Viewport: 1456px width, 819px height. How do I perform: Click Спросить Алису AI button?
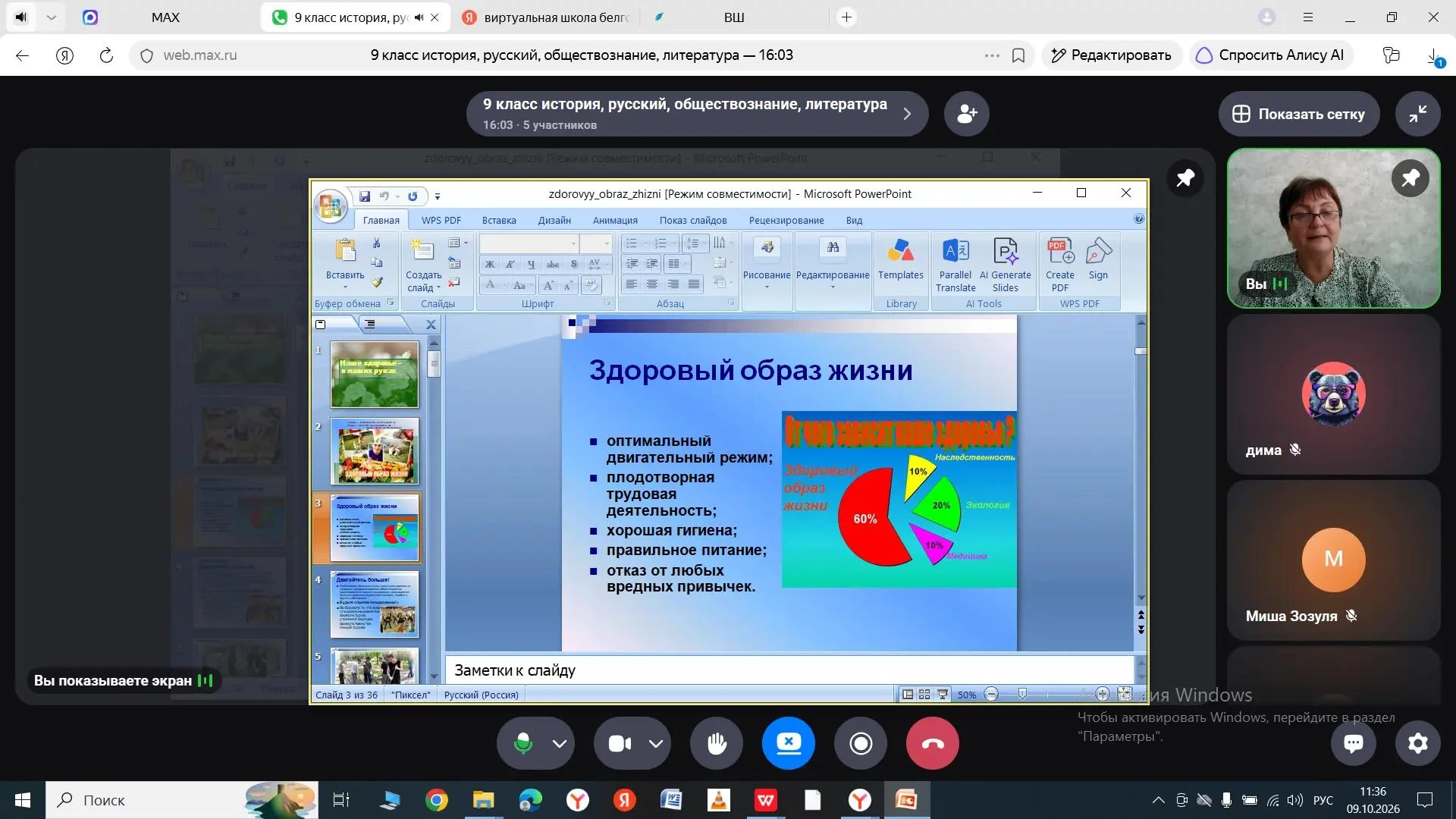click(1270, 55)
